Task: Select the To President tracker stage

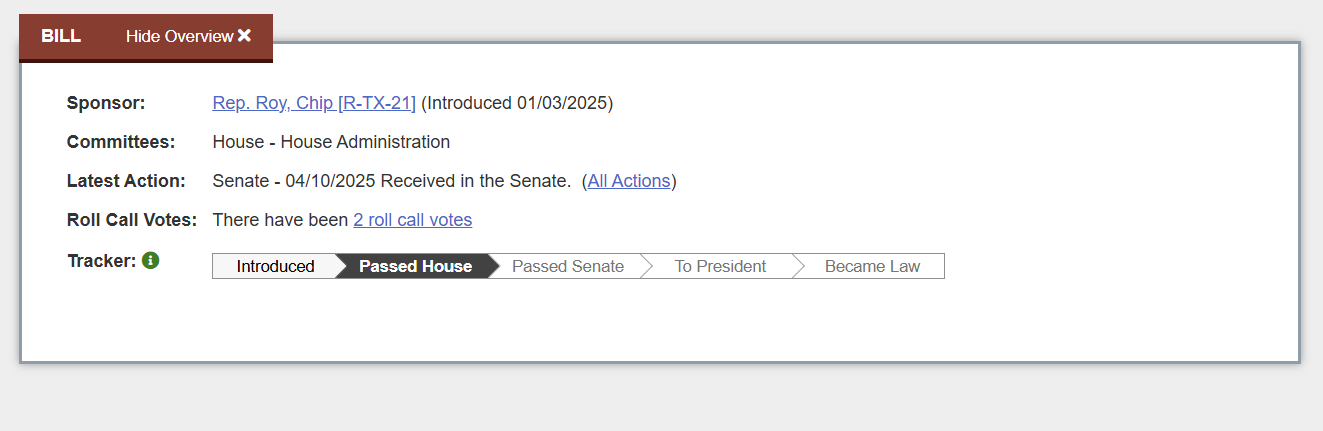Action: (720, 266)
